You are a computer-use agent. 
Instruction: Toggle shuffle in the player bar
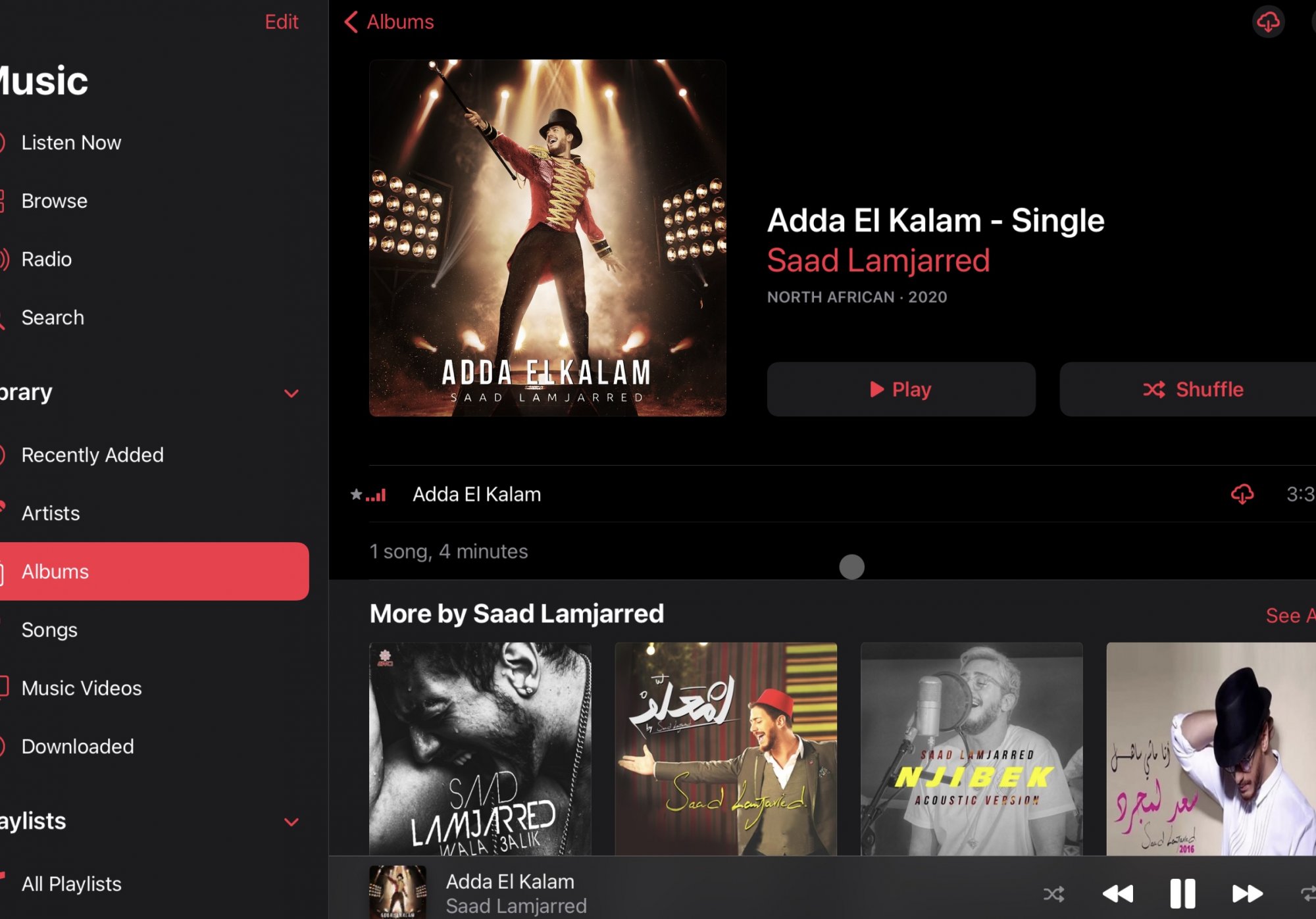[x=1053, y=894]
